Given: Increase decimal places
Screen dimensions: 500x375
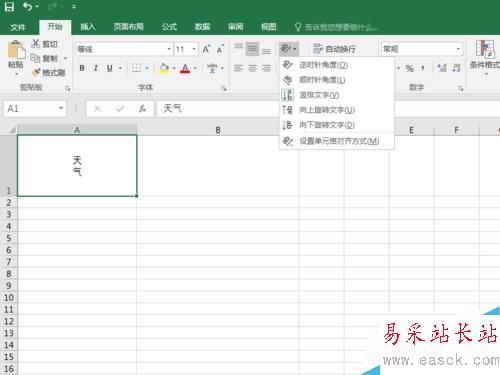Looking at the screenshot, I should (x=442, y=68).
